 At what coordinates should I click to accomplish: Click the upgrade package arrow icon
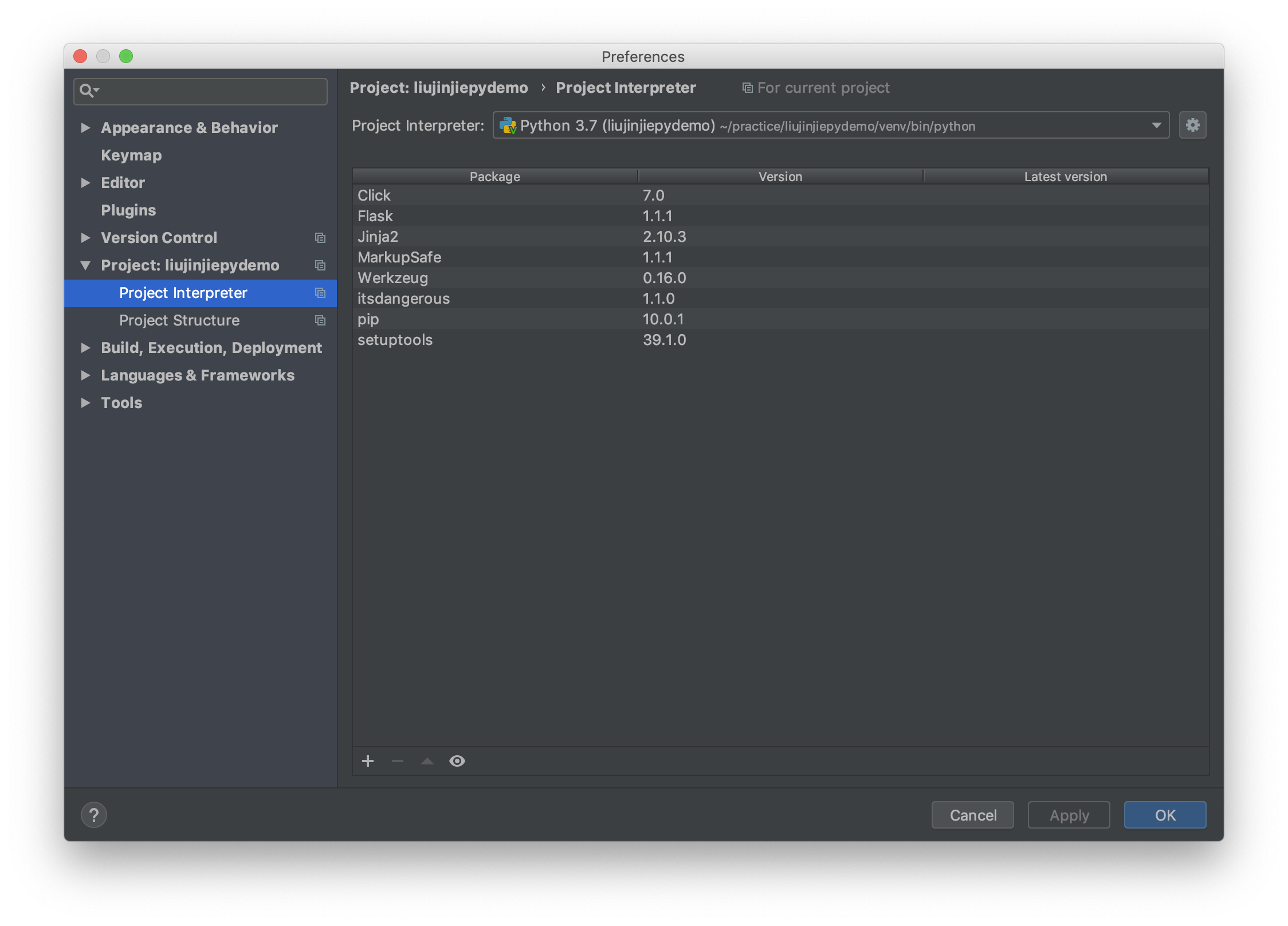click(x=427, y=761)
